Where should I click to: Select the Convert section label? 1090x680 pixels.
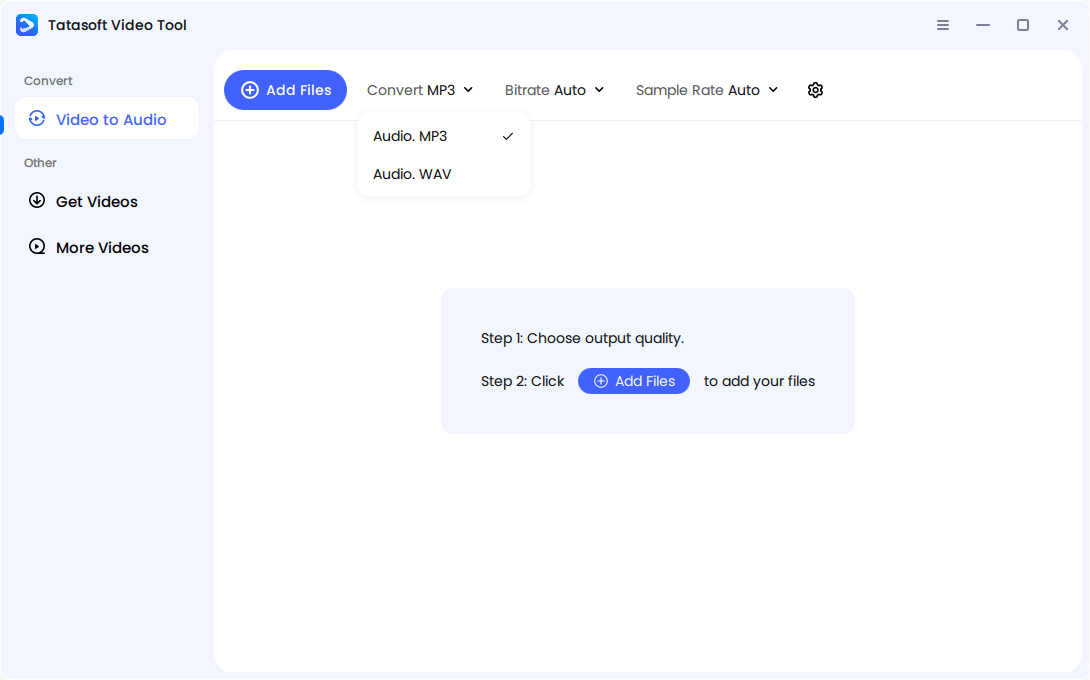pyautogui.click(x=47, y=81)
